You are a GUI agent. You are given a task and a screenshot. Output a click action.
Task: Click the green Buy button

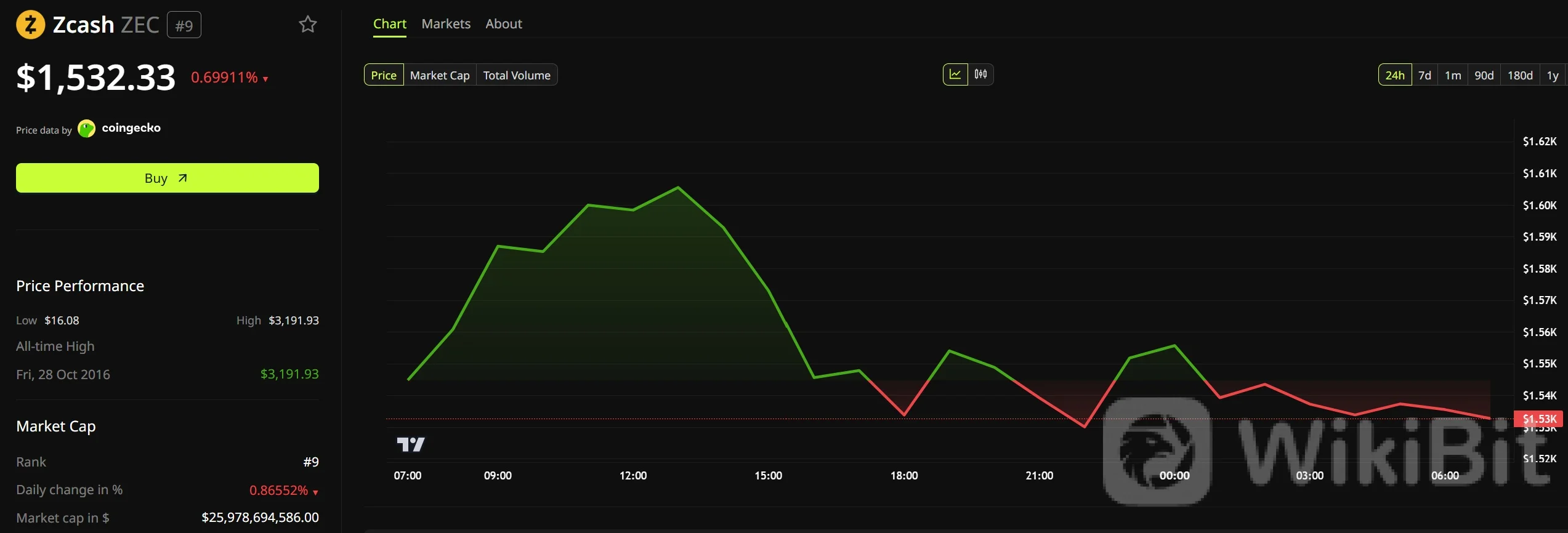pos(168,178)
